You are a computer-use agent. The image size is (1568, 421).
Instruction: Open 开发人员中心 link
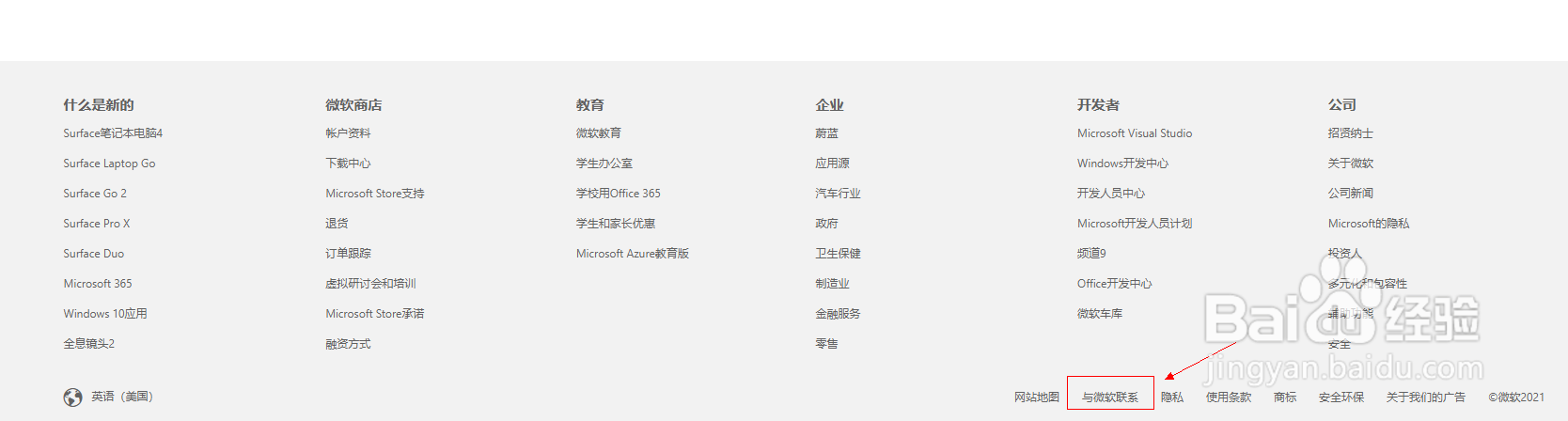tap(1111, 194)
